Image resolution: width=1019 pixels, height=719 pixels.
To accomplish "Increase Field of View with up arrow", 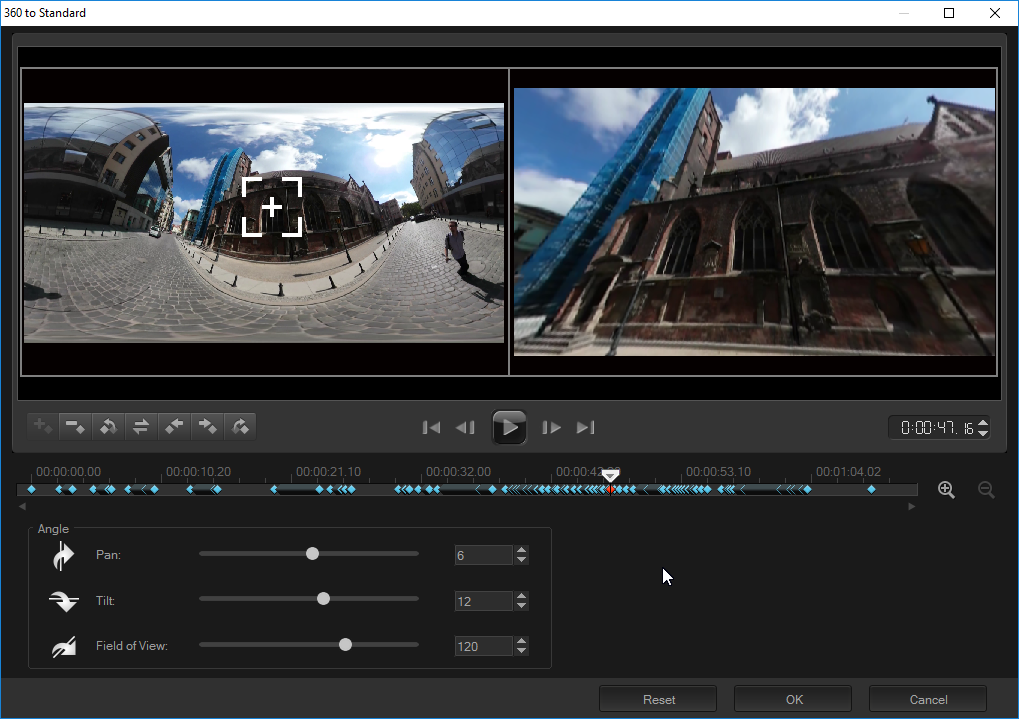I will 521,641.
